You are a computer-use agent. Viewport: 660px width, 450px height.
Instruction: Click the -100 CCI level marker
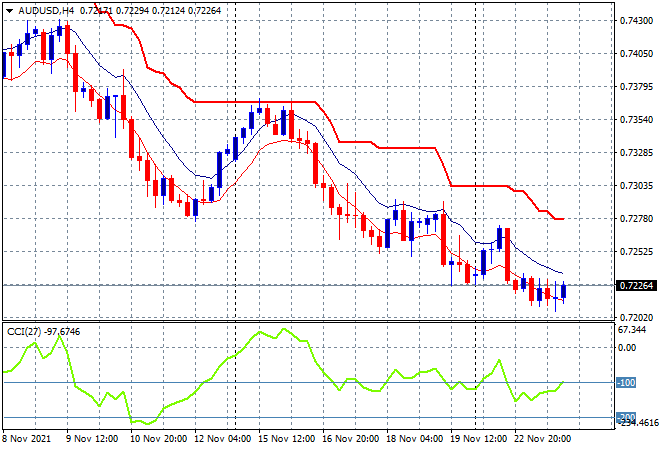point(626,383)
